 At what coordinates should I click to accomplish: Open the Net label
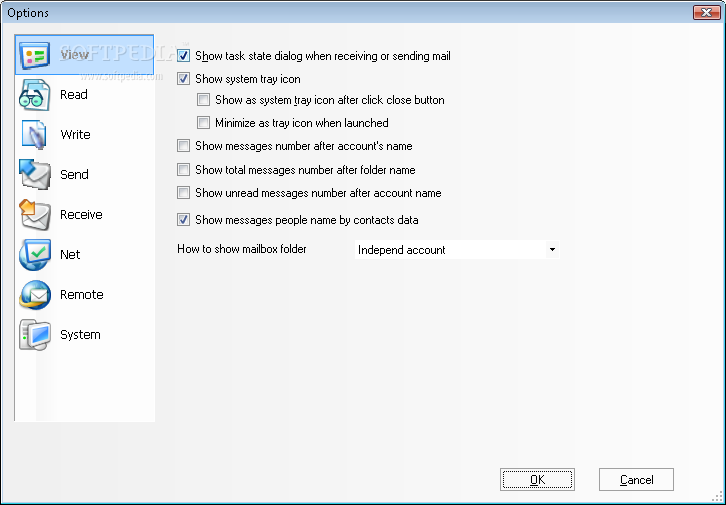coord(70,255)
